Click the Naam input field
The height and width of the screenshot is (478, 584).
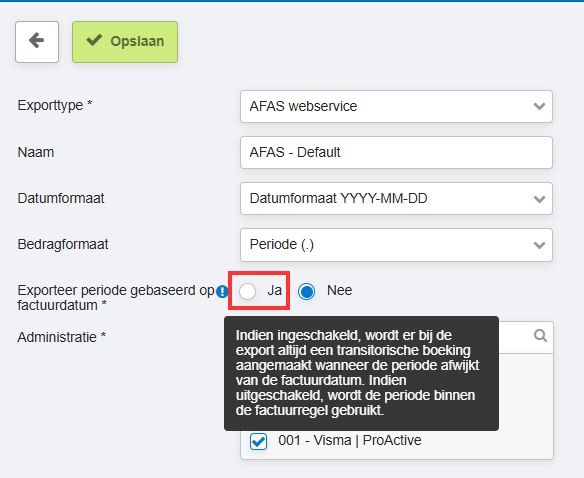coord(396,152)
